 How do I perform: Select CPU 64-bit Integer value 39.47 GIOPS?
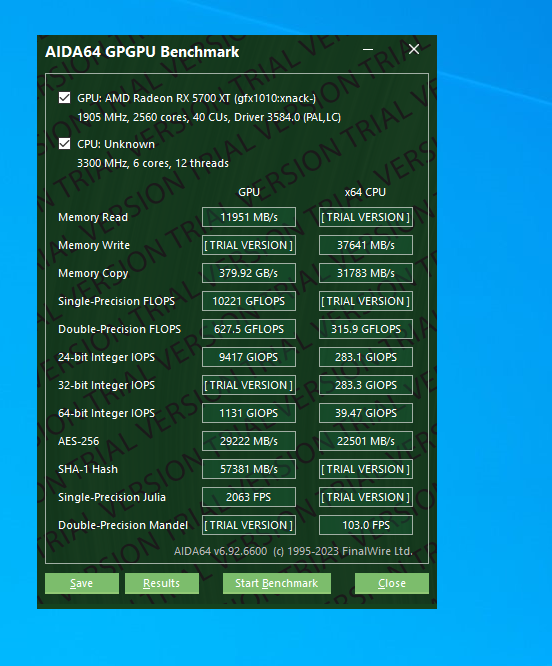[366, 413]
